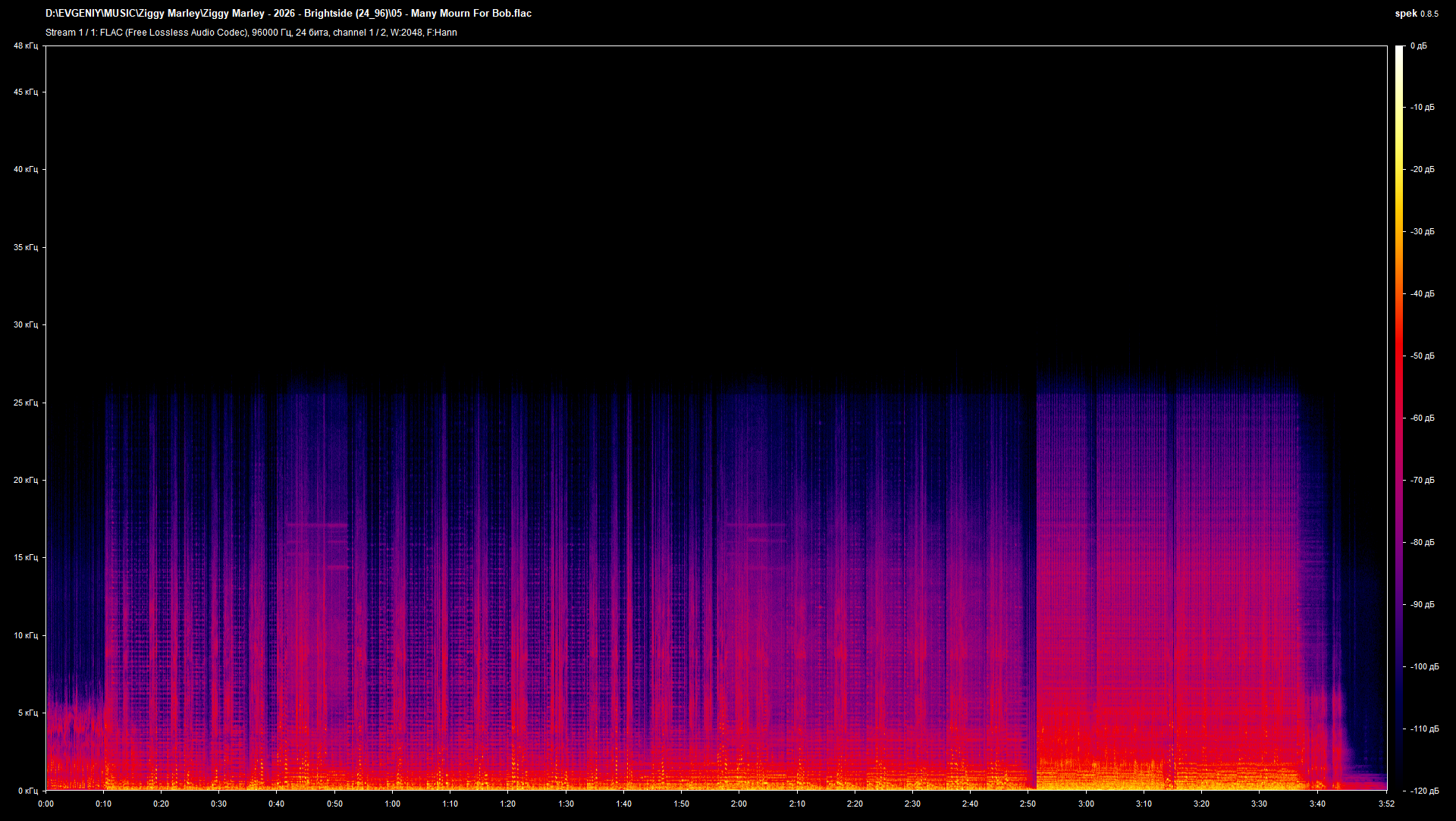Screen dimensions: 1456x821
Task: Click the '-100 дБ' level label
Action: (1425, 667)
